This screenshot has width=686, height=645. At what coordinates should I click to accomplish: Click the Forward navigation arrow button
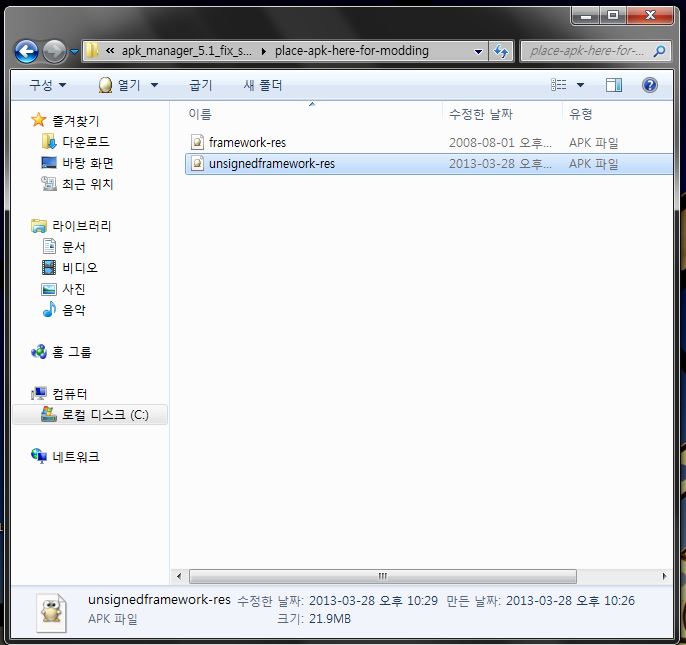pos(55,50)
